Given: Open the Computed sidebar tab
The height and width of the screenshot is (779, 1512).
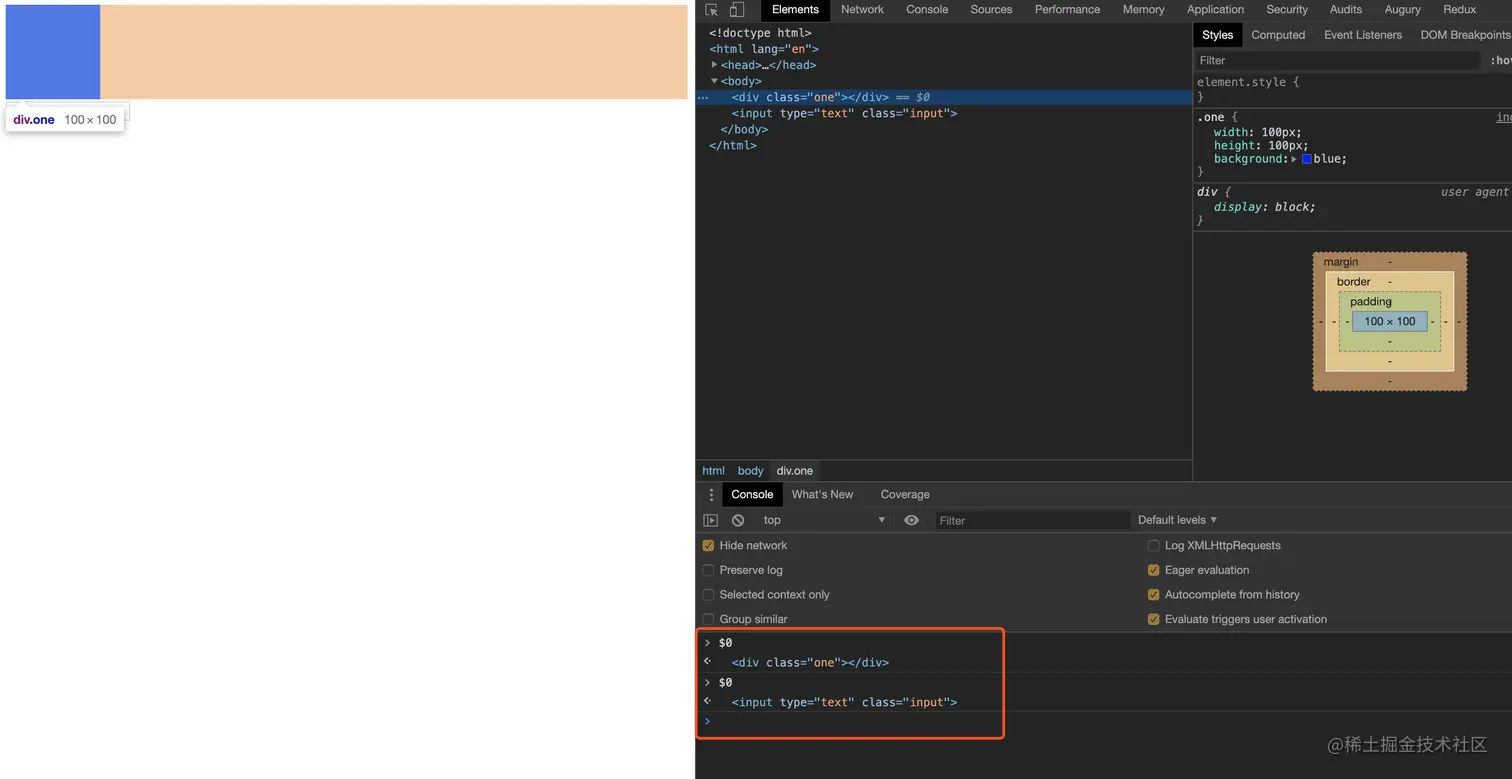Looking at the screenshot, I should tap(1278, 35).
